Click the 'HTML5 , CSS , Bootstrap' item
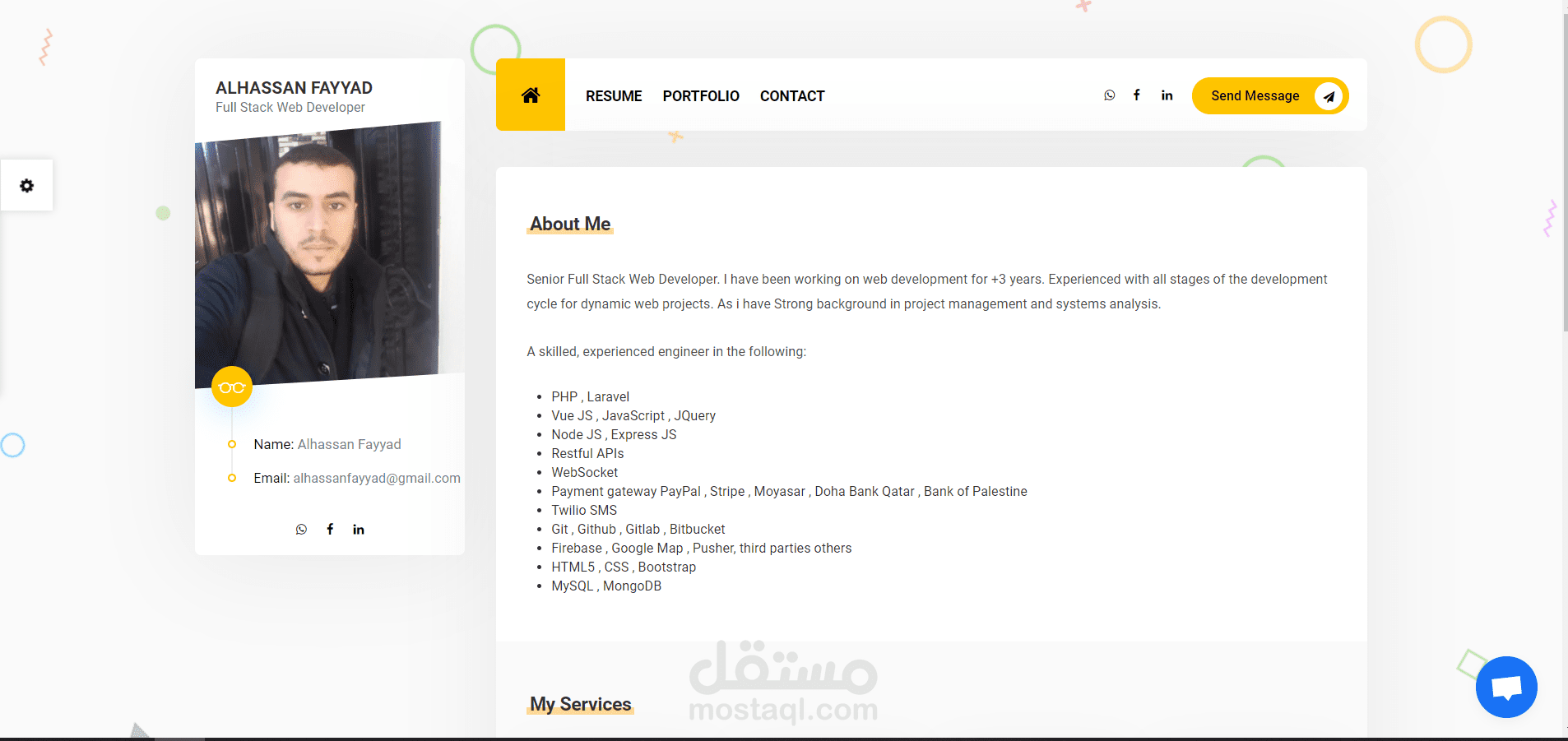Image resolution: width=1568 pixels, height=741 pixels. click(624, 567)
